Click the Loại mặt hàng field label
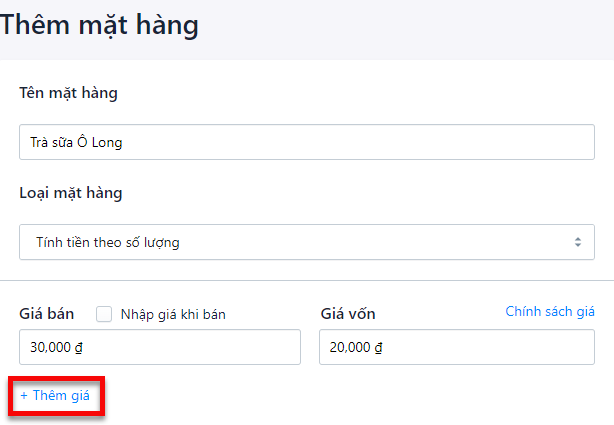The width and height of the screenshot is (614, 425). (71, 193)
